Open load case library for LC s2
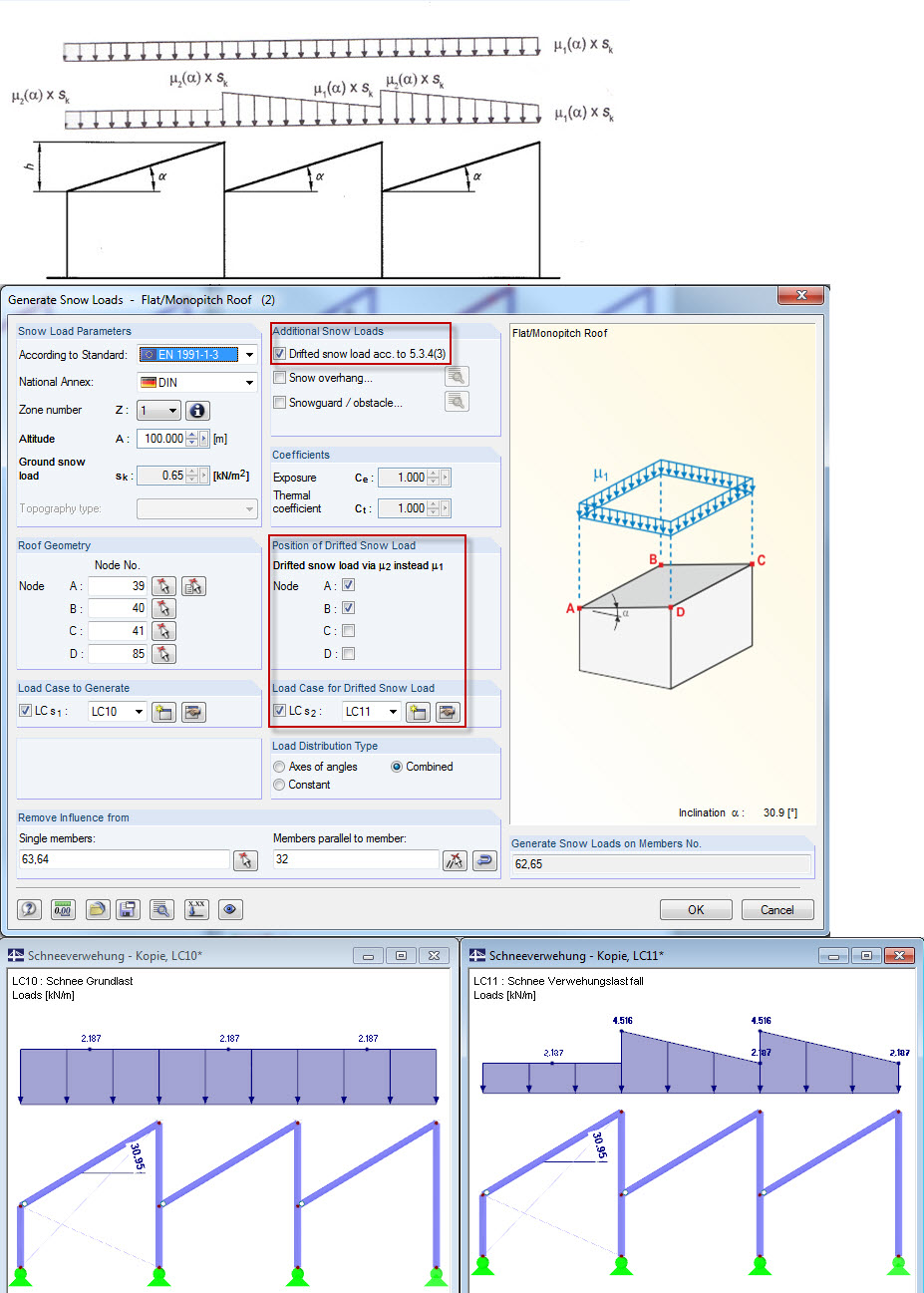 [x=448, y=712]
